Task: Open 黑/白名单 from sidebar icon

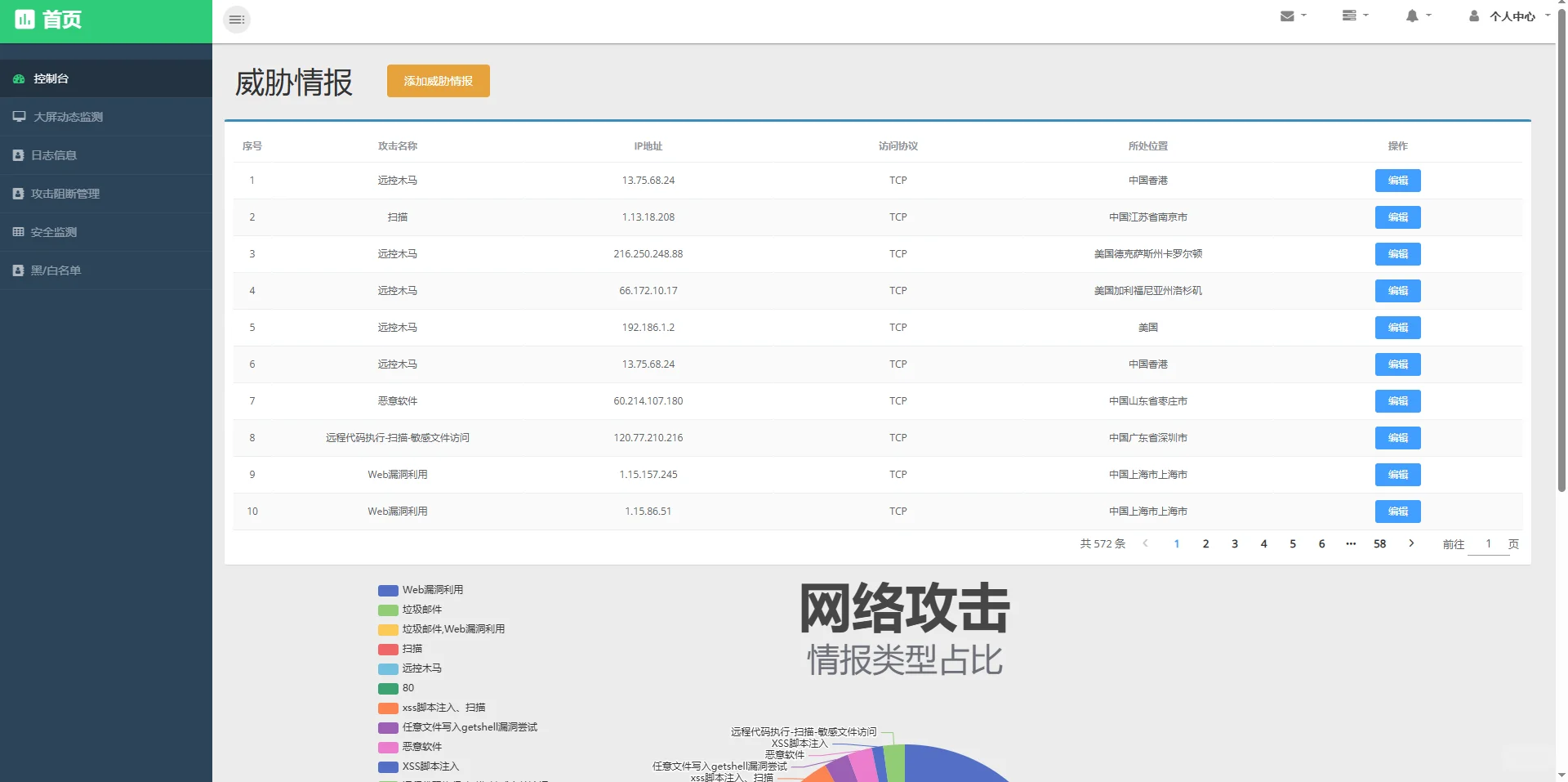Action: tap(17, 270)
